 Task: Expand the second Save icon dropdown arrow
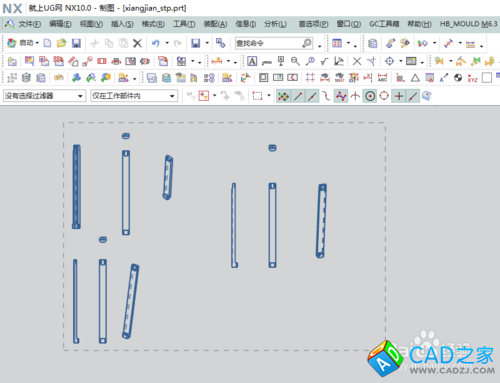pyautogui.click(x=207, y=43)
